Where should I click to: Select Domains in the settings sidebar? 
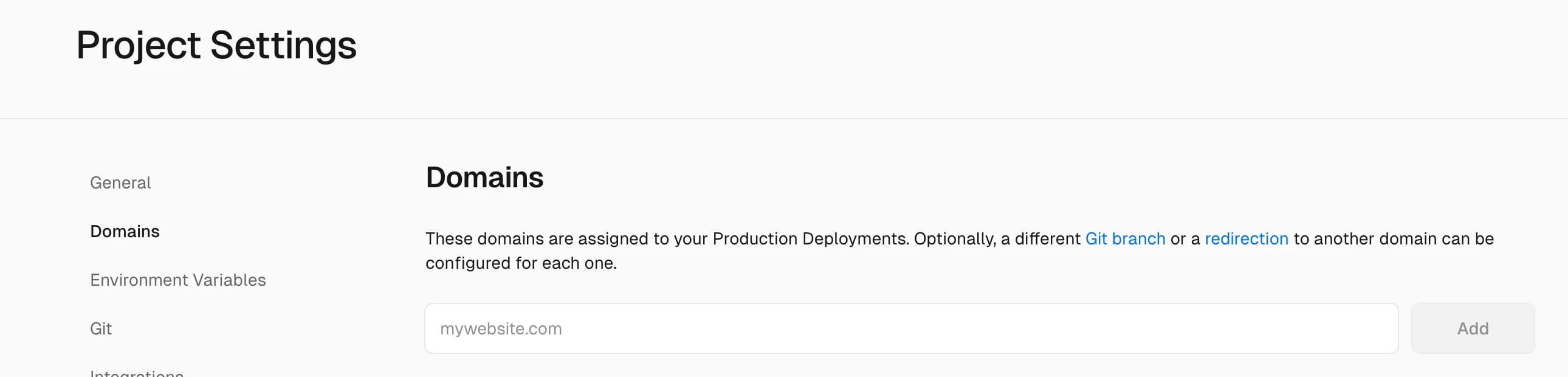click(124, 232)
